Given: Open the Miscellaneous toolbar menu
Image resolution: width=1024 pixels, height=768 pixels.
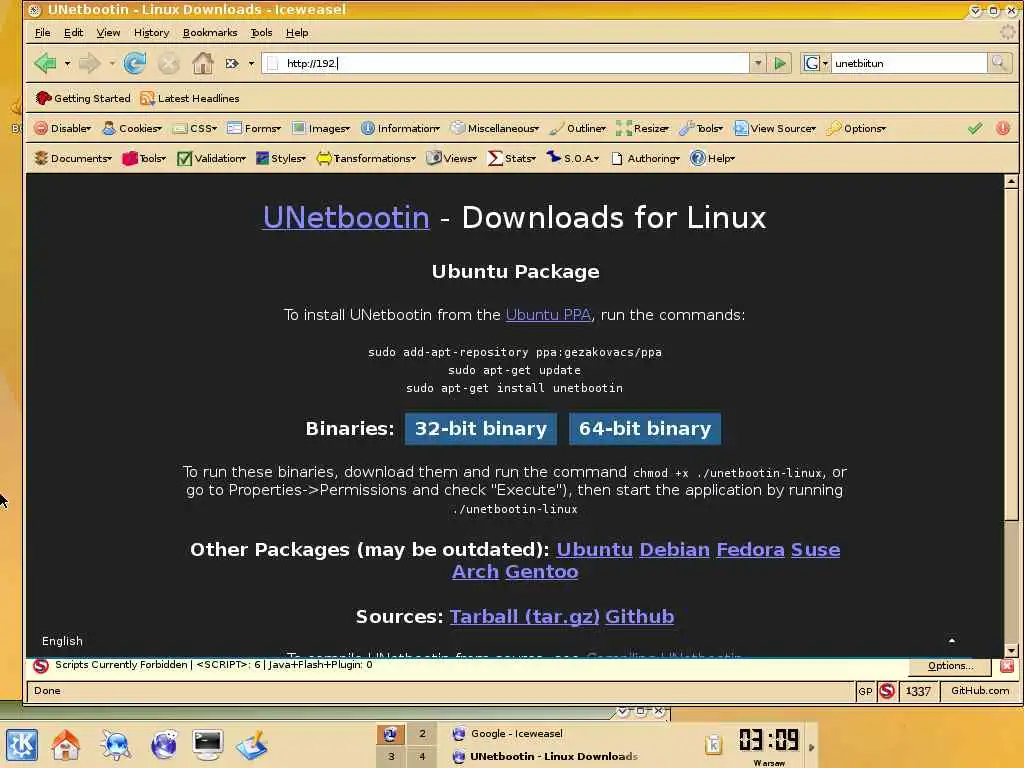Looking at the screenshot, I should (495, 128).
